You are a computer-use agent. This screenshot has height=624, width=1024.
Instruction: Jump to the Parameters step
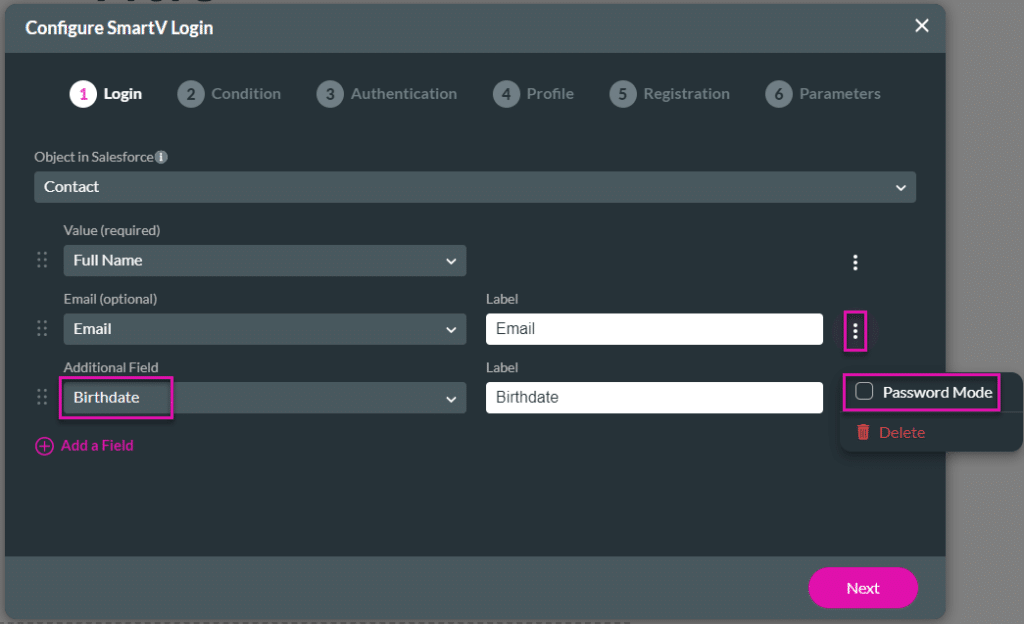(x=823, y=94)
